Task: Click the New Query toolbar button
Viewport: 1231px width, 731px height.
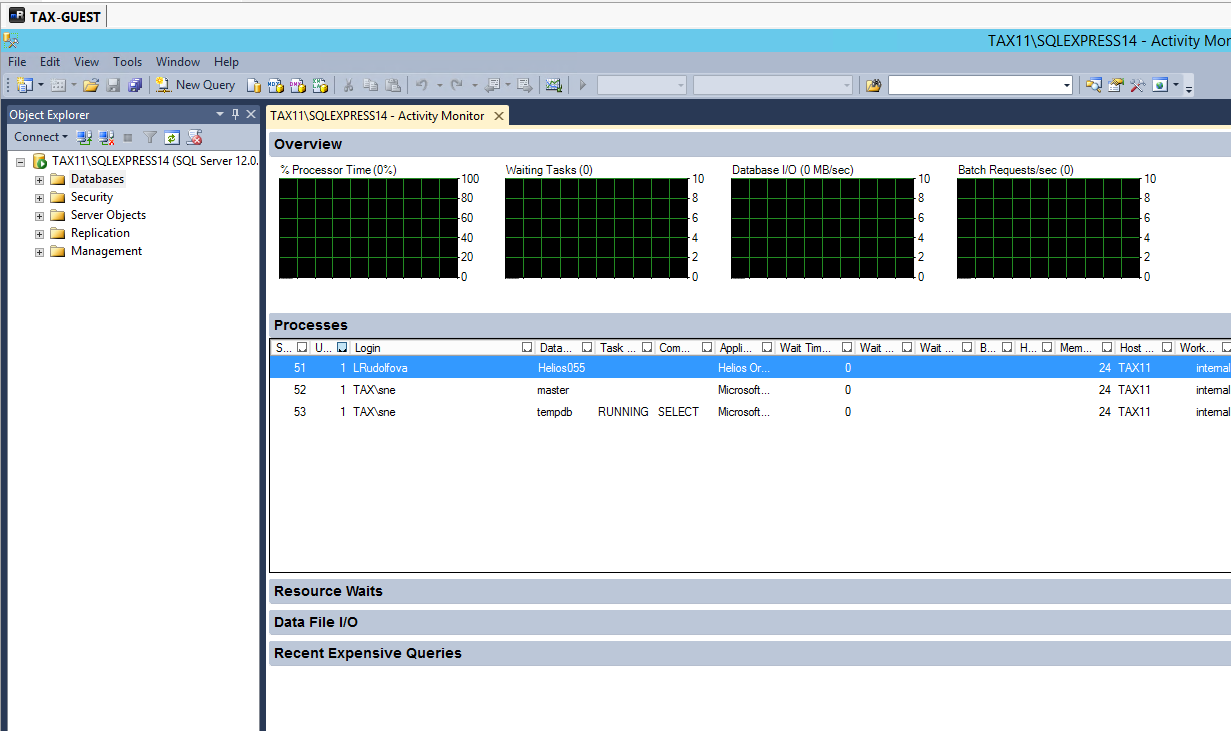Action: 195,85
